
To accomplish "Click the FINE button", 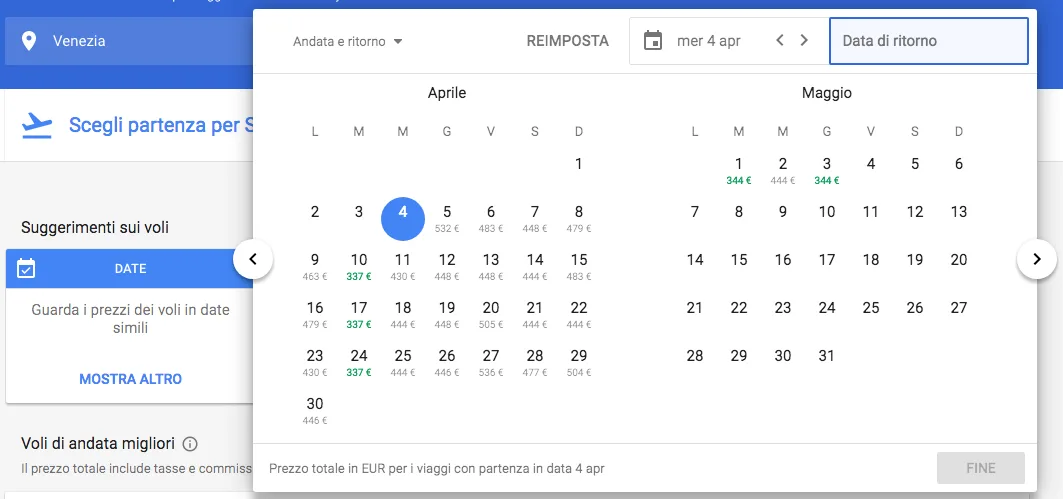I will click(980, 468).
